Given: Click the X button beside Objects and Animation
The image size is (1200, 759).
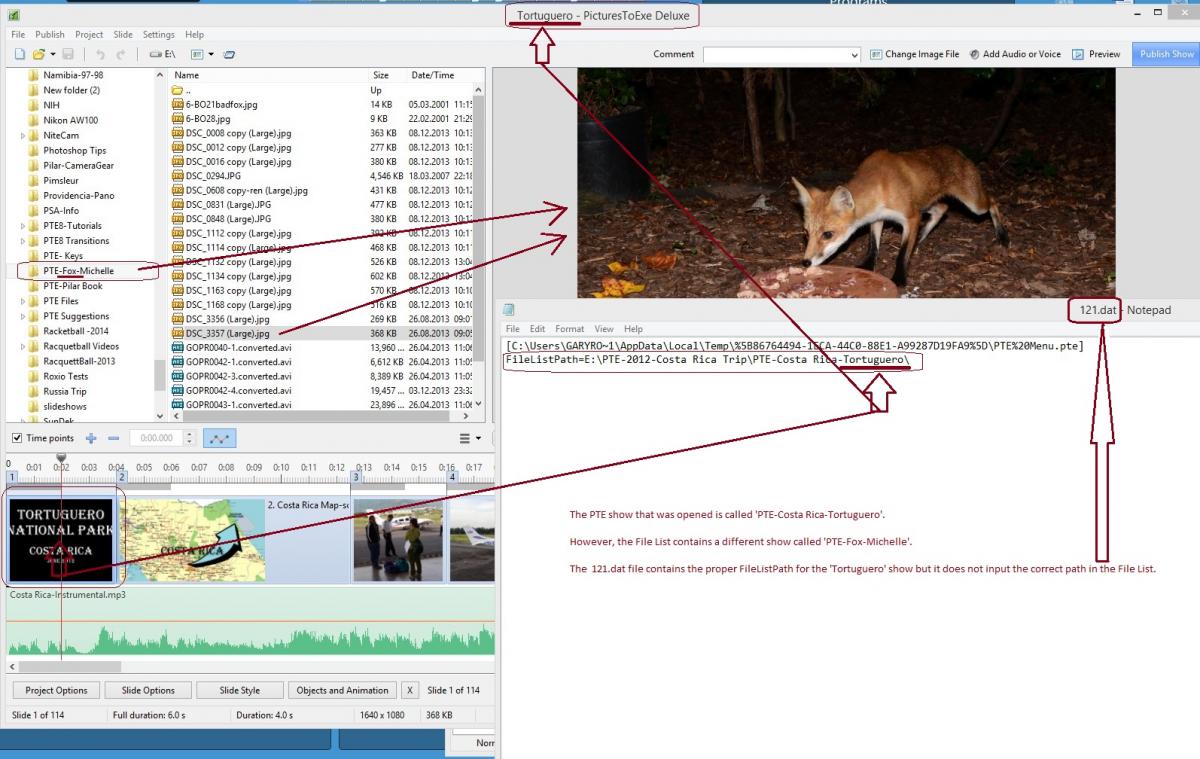Looking at the screenshot, I should [409, 690].
